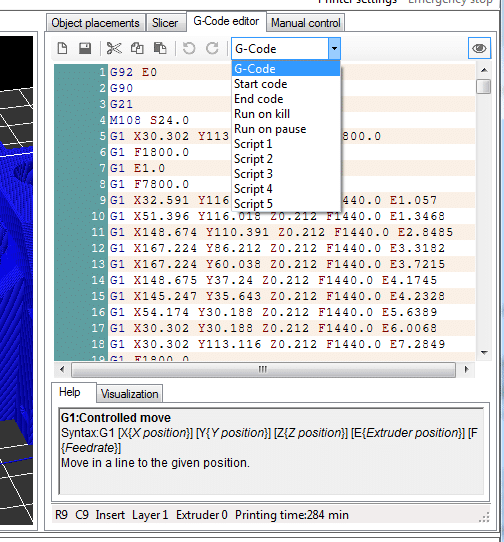
Task: Click the vertical scrollbar down arrow
Action: pos(484,353)
